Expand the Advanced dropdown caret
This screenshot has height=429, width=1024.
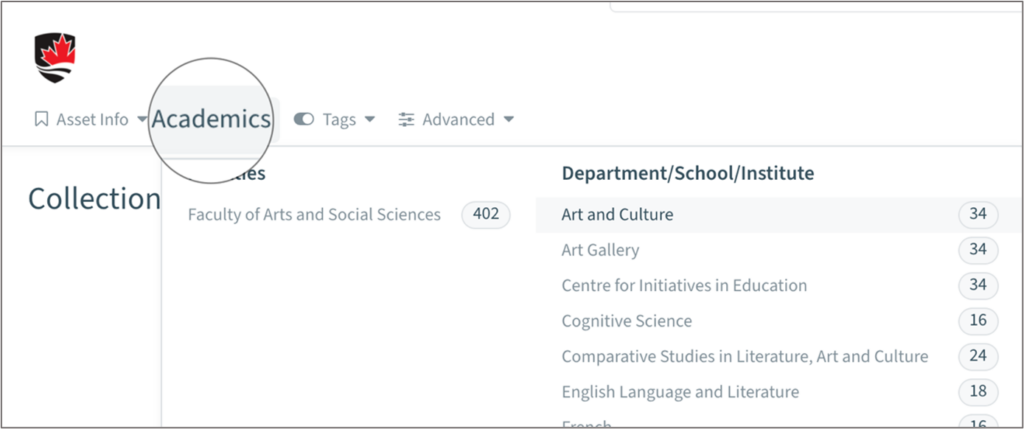508,119
